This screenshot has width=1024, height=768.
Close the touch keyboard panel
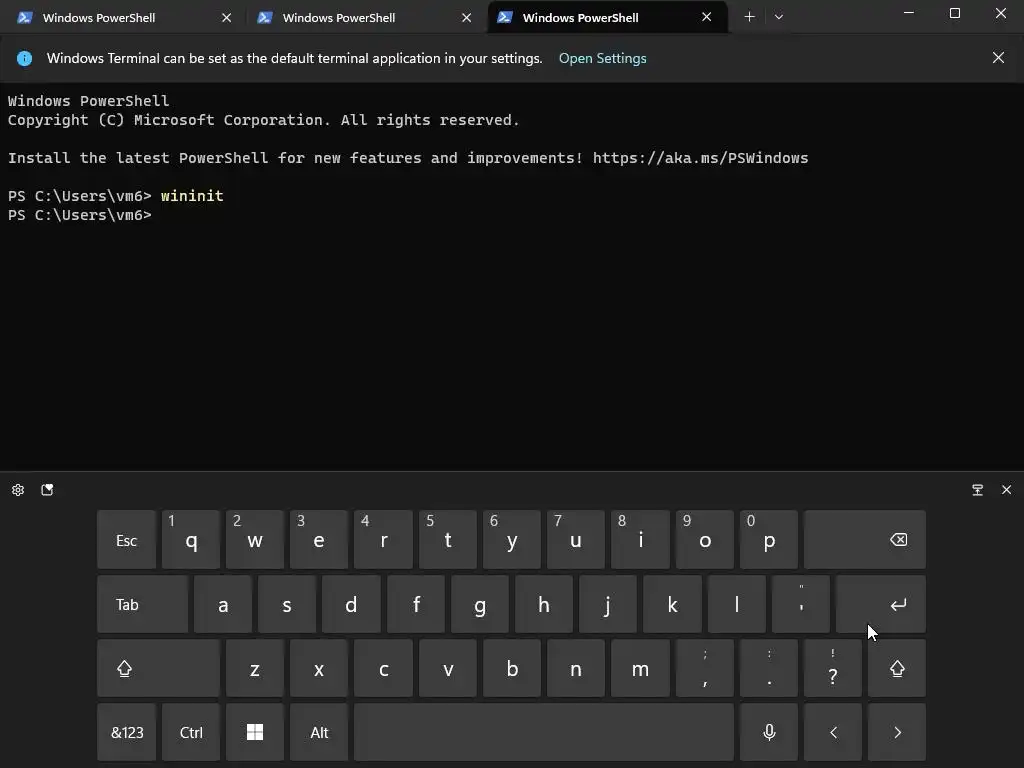pyautogui.click(x=1006, y=490)
